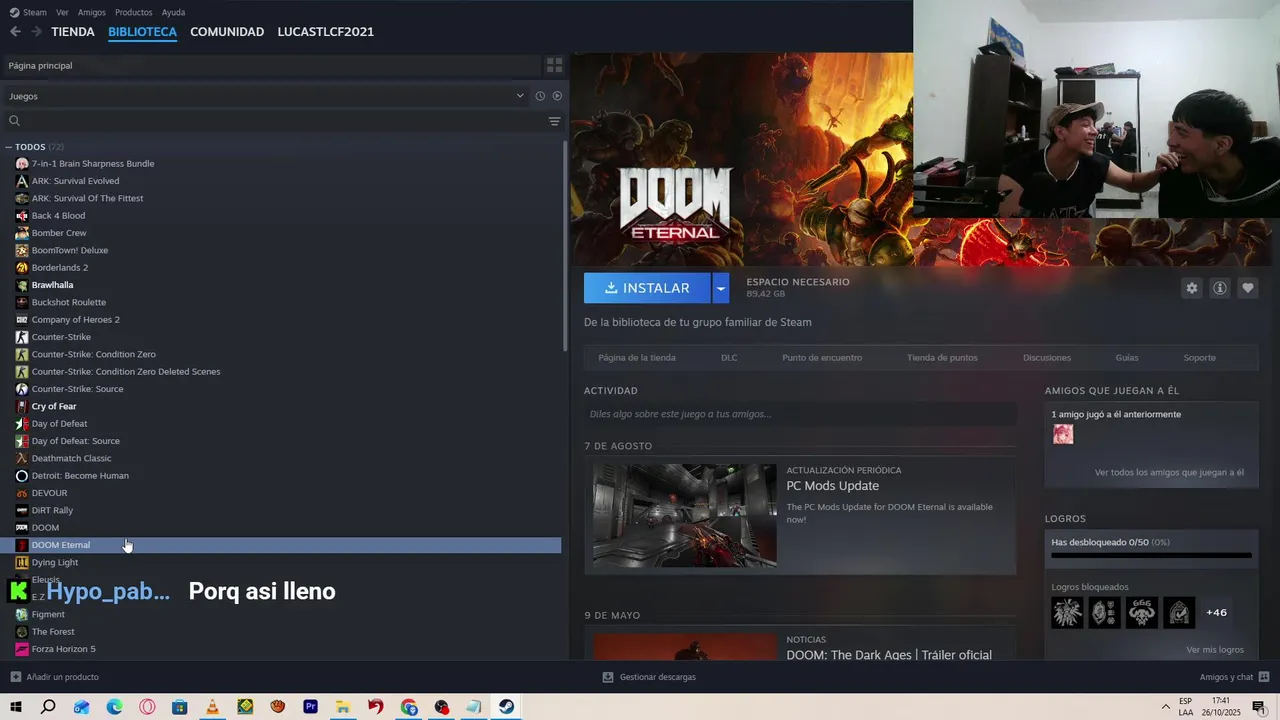Open the Amigos menu
This screenshot has height=720, width=1280.
[92, 12]
